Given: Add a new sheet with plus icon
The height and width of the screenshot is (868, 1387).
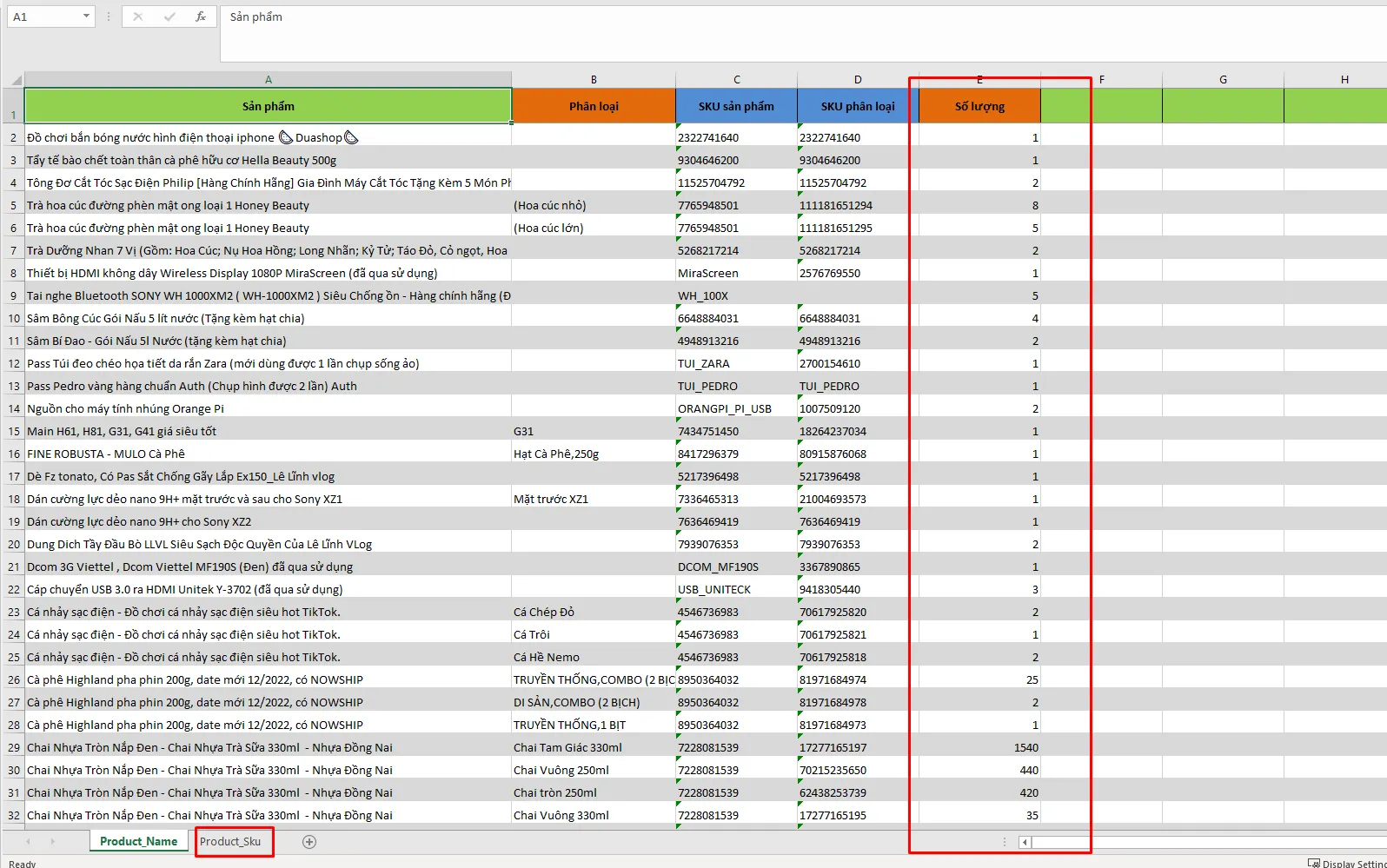Looking at the screenshot, I should [309, 841].
